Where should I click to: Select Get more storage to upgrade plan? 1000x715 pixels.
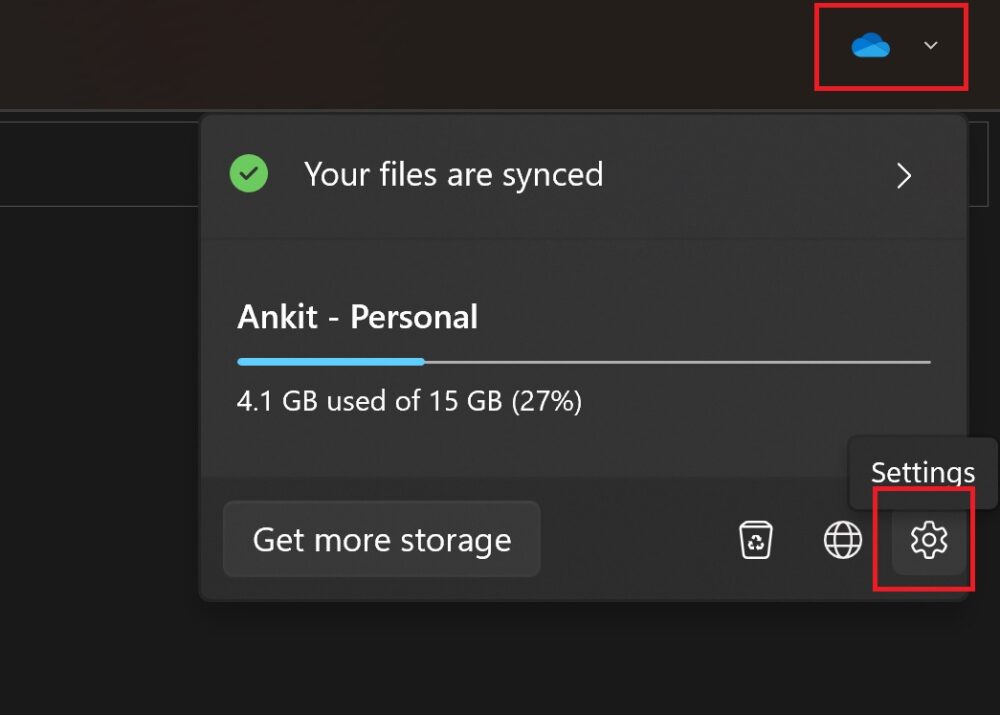pos(382,539)
